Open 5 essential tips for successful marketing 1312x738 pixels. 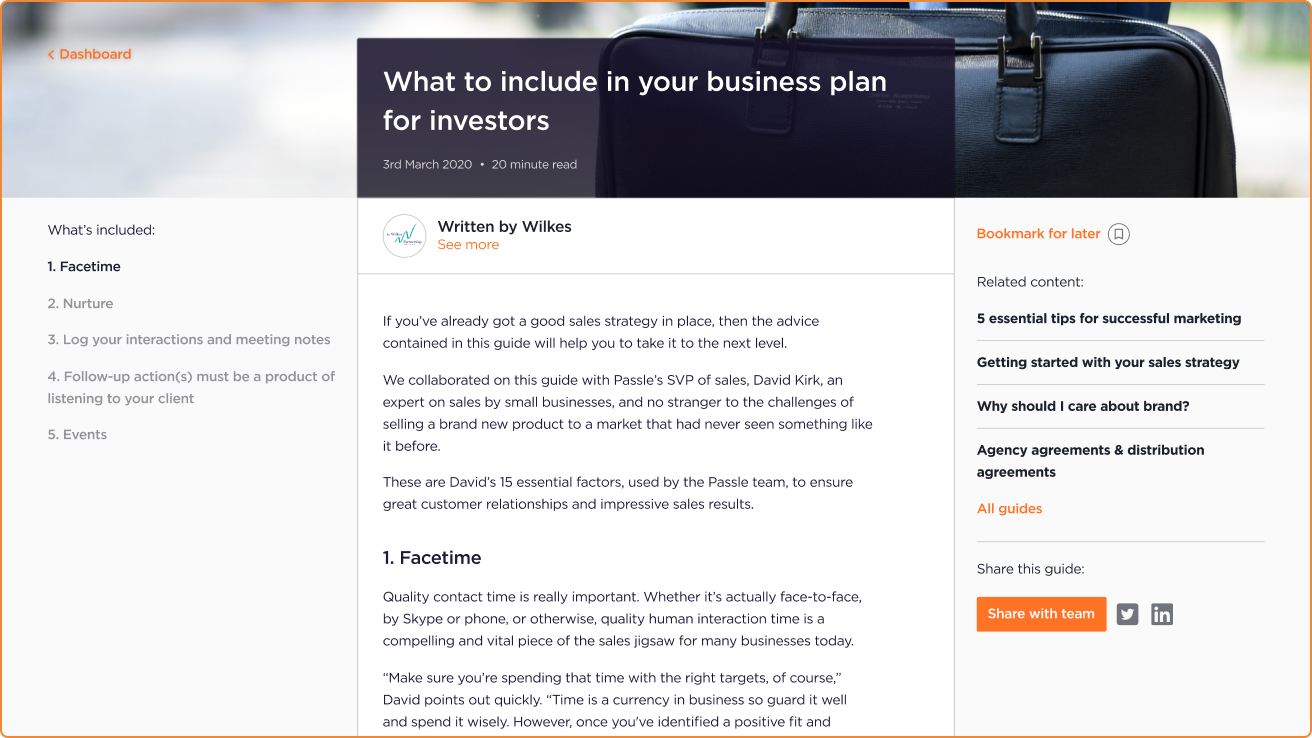coord(1108,319)
